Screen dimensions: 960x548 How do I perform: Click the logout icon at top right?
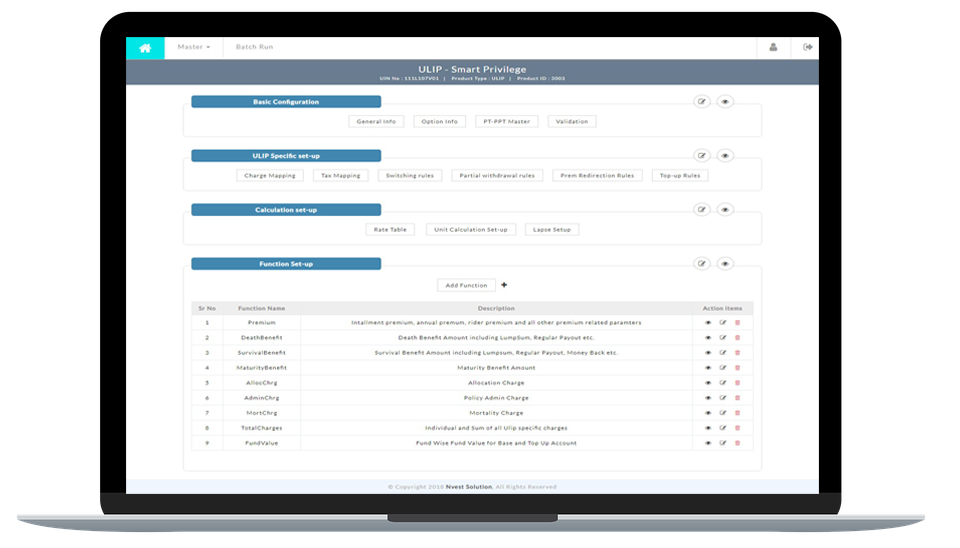pyautogui.click(x=808, y=47)
